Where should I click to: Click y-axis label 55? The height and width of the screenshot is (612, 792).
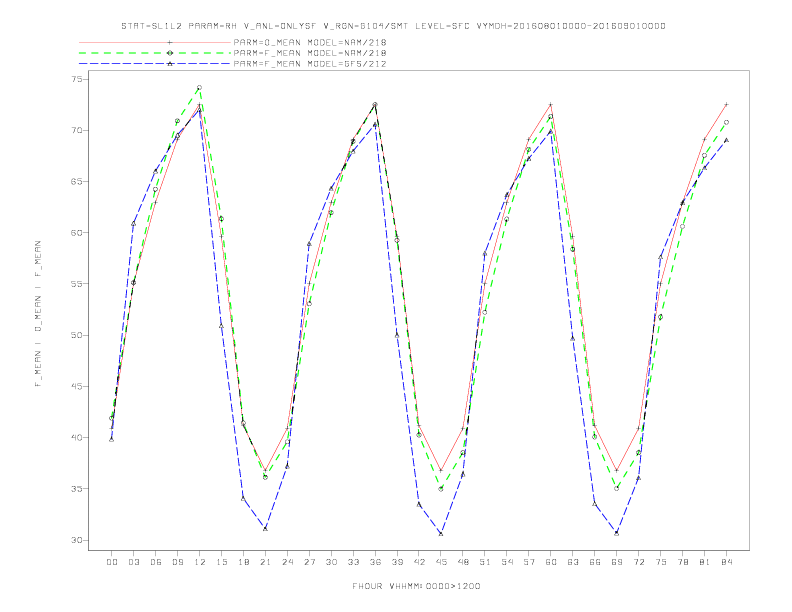pyautogui.click(x=76, y=284)
